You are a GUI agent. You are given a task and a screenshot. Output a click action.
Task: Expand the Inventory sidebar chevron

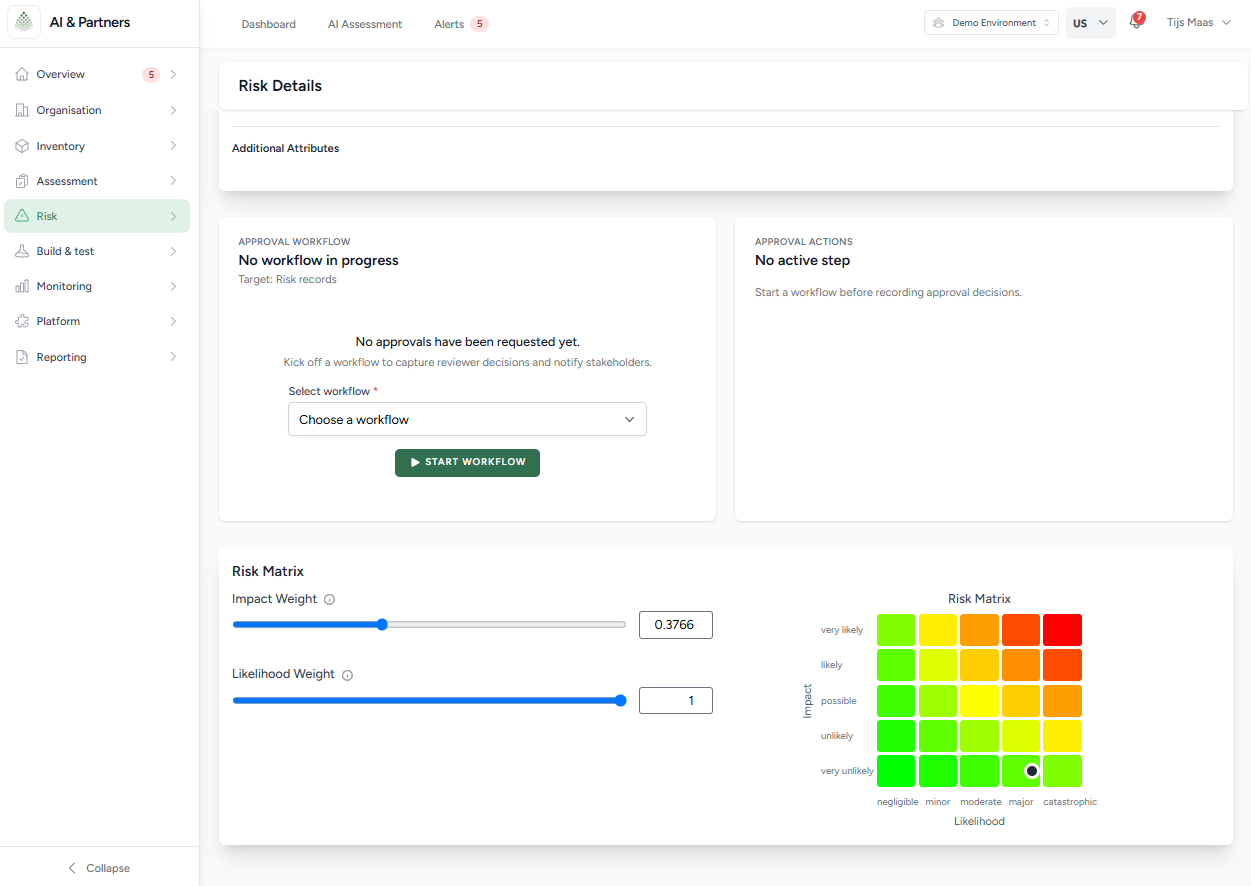pyautogui.click(x=173, y=146)
